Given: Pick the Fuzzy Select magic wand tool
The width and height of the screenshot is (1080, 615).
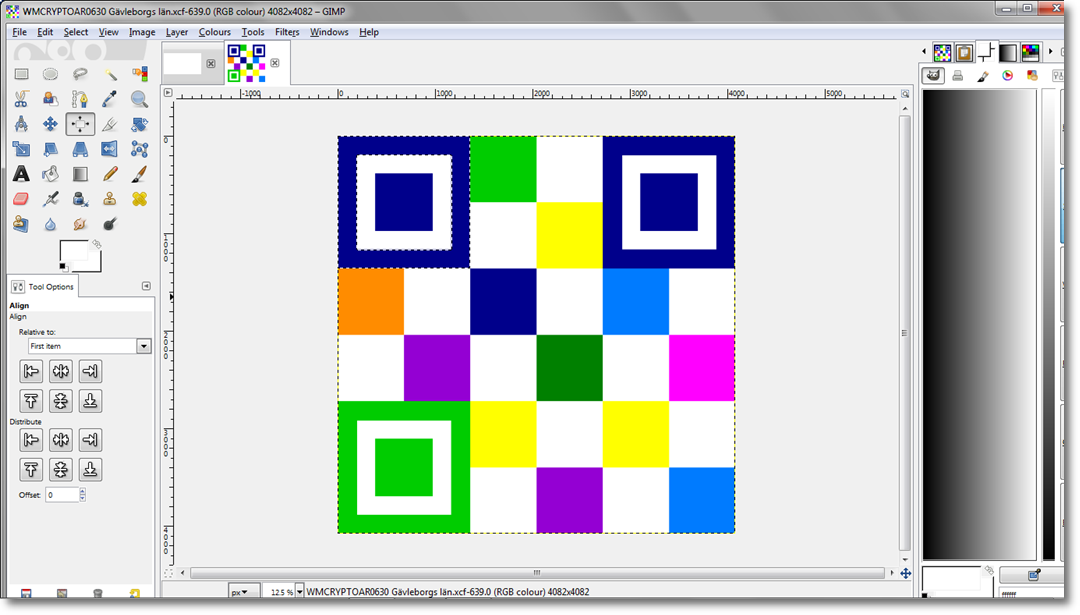Looking at the screenshot, I should (x=110, y=74).
